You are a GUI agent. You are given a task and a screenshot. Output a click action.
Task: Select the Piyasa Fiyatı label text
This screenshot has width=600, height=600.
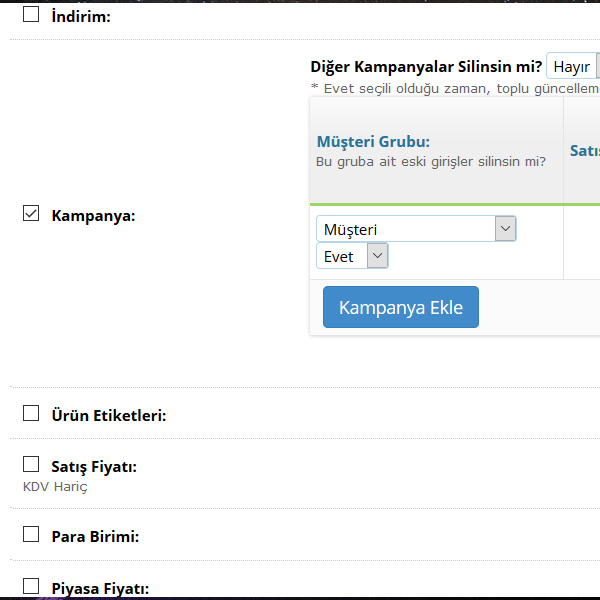tap(100, 588)
